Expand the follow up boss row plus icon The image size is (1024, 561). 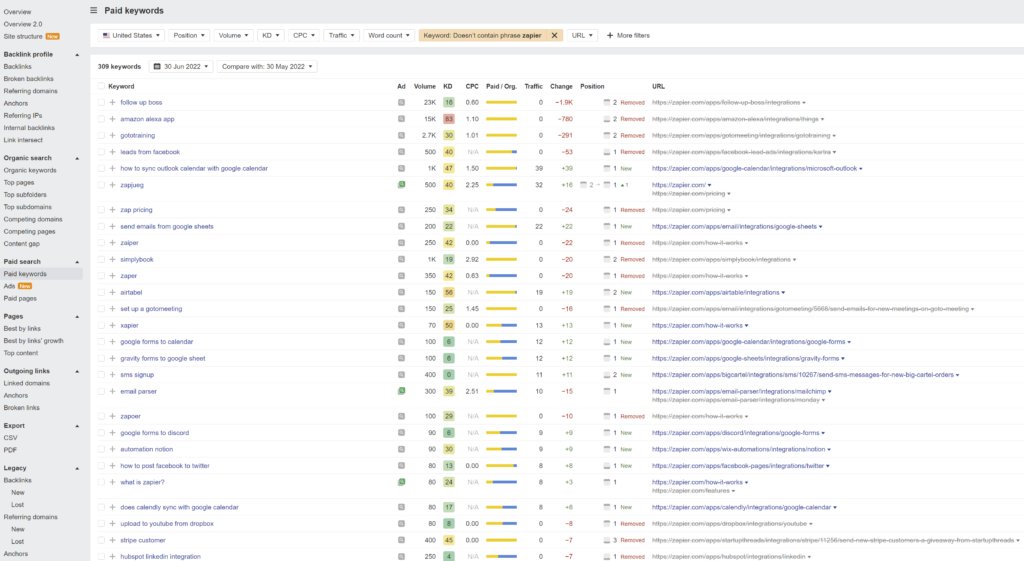112,103
